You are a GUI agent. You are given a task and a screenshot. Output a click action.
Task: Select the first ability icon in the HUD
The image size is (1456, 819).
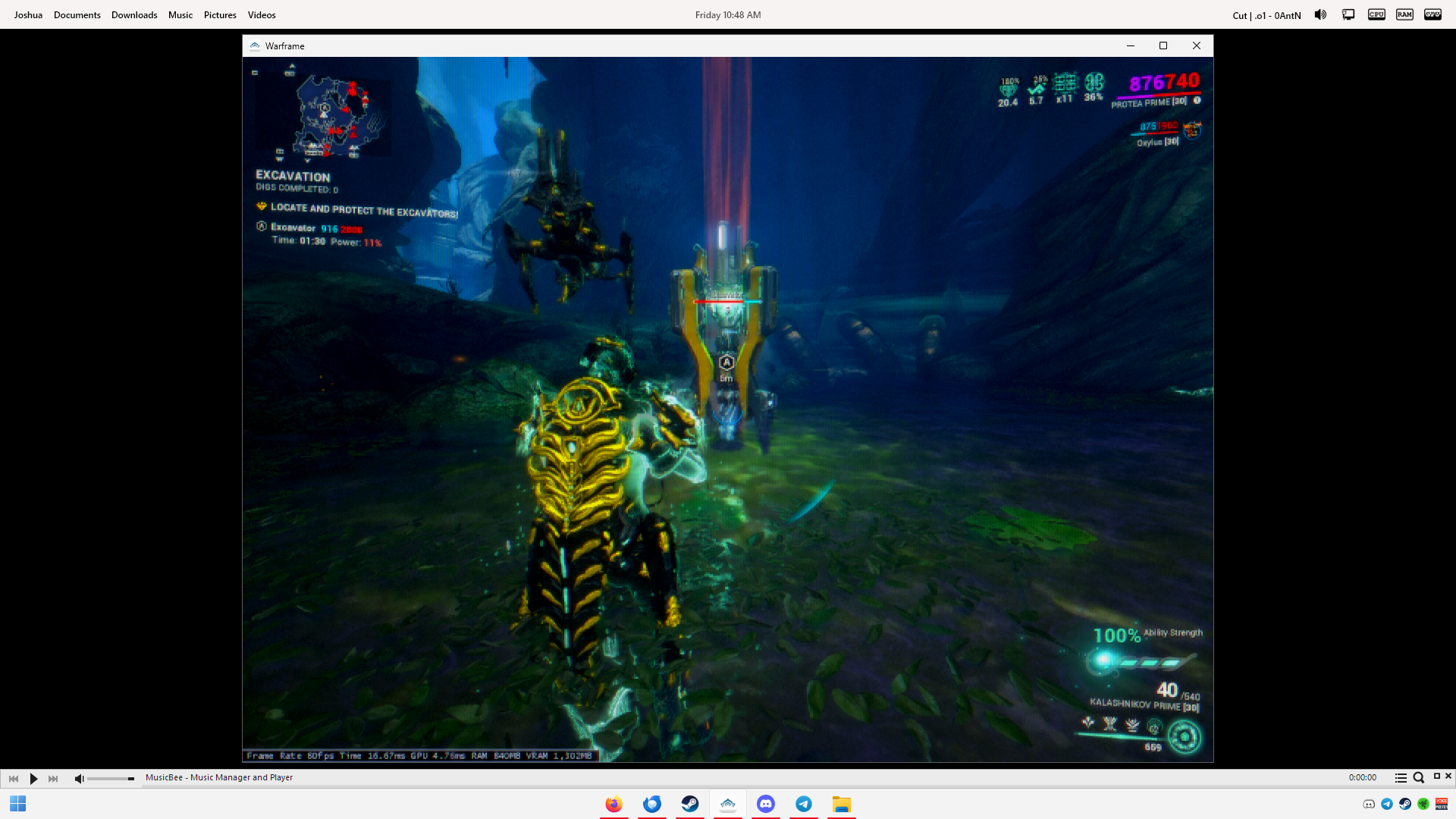pyautogui.click(x=1088, y=723)
